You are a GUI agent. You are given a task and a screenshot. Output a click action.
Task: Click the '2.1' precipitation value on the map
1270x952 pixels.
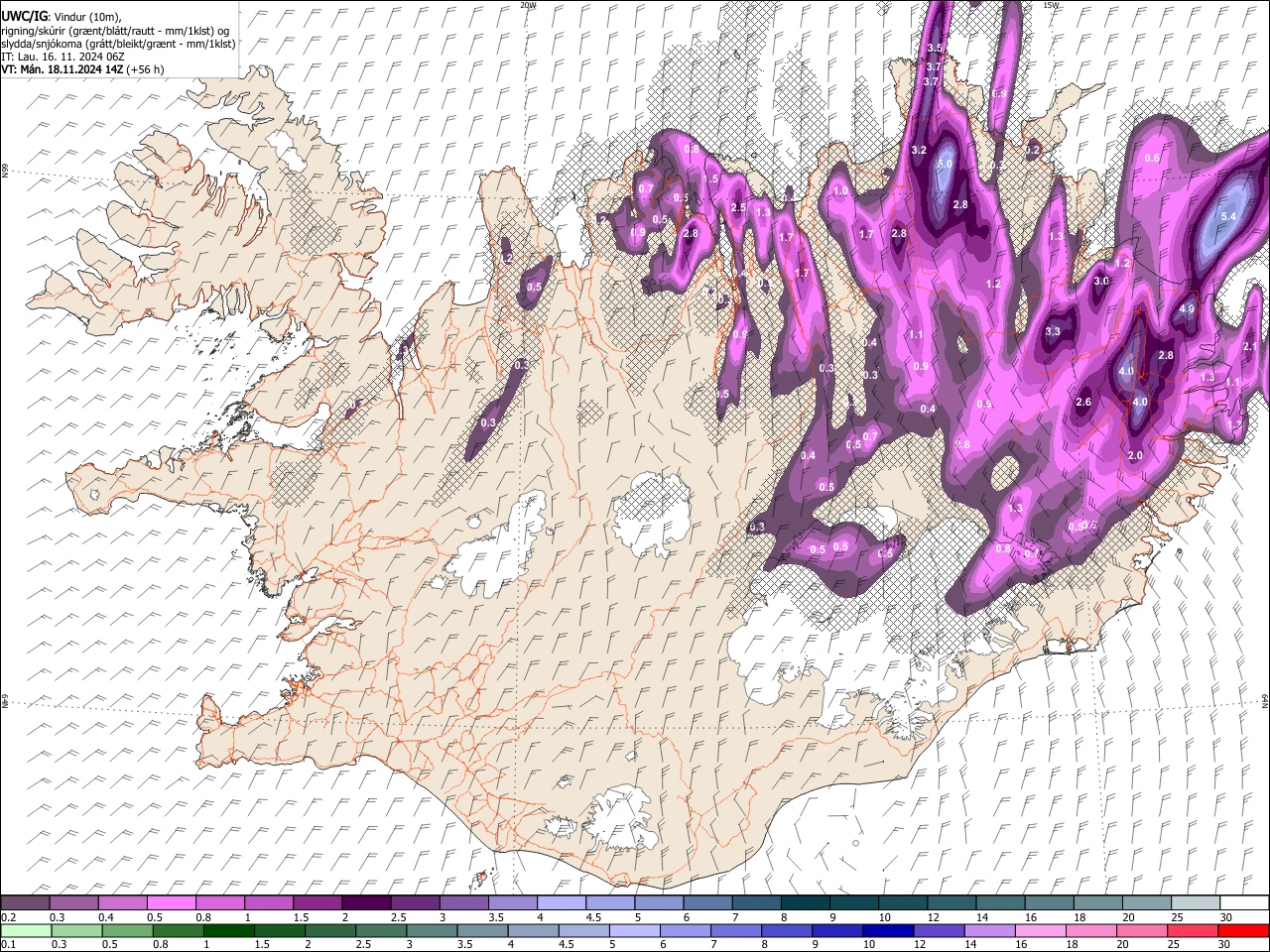1250,347
